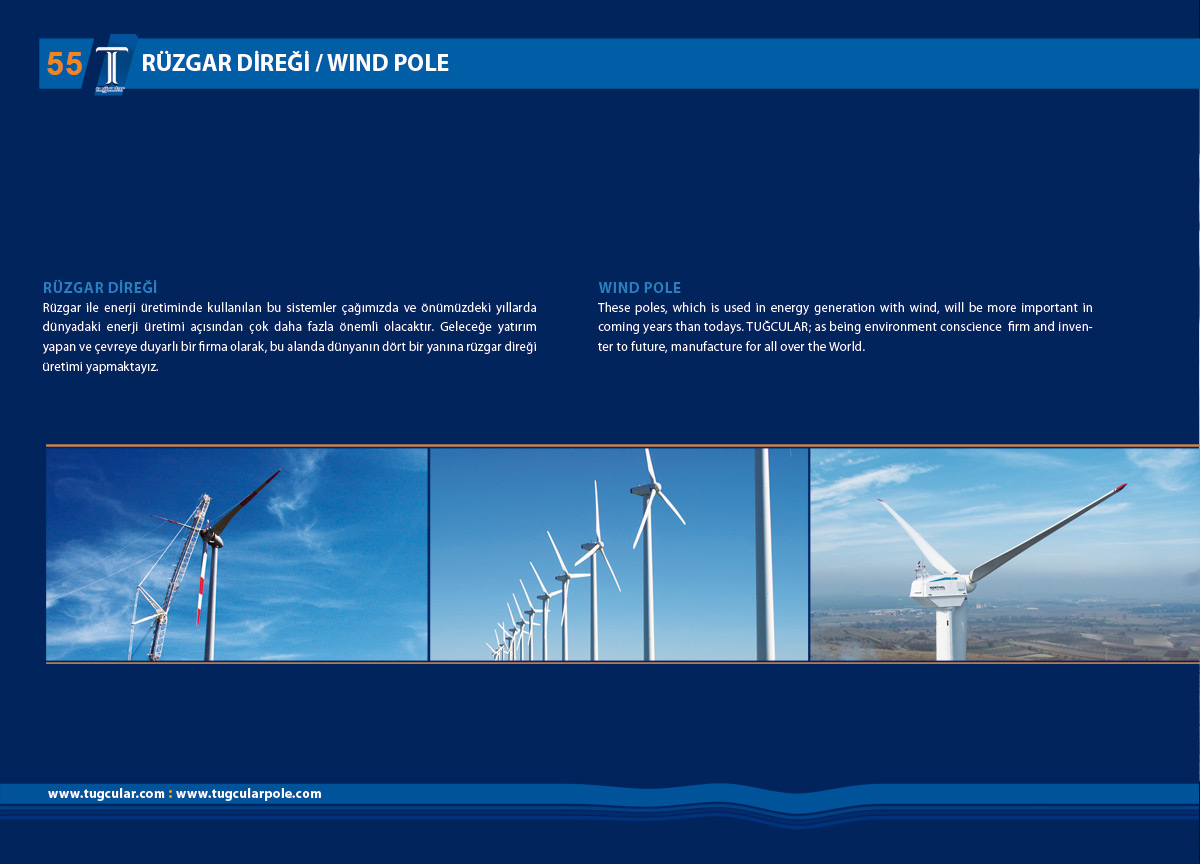Click the word 'TUĞCULAR' in the English text
The width and height of the screenshot is (1200, 864).
(x=776, y=327)
